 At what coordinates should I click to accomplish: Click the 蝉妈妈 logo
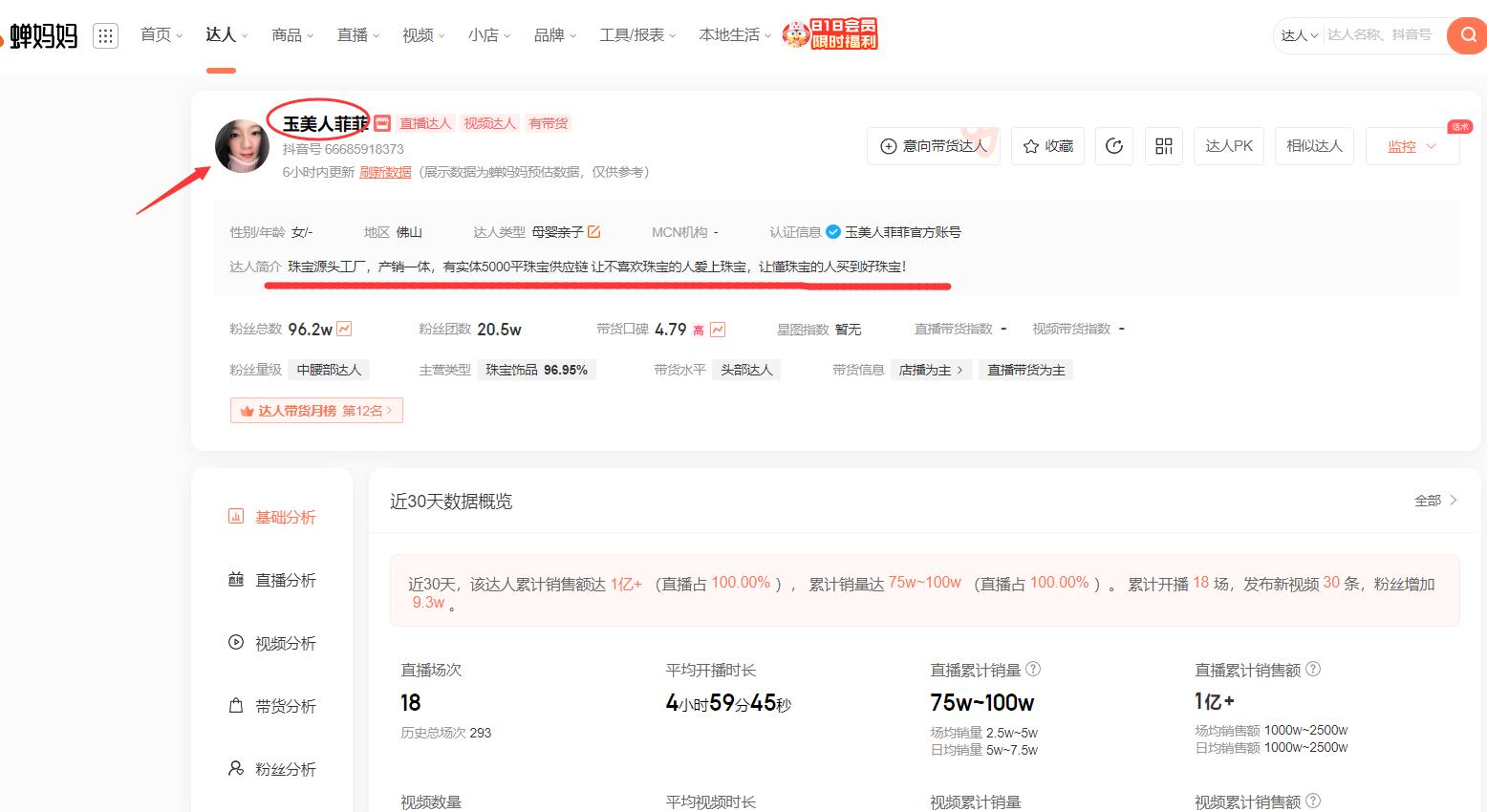pos(39,36)
